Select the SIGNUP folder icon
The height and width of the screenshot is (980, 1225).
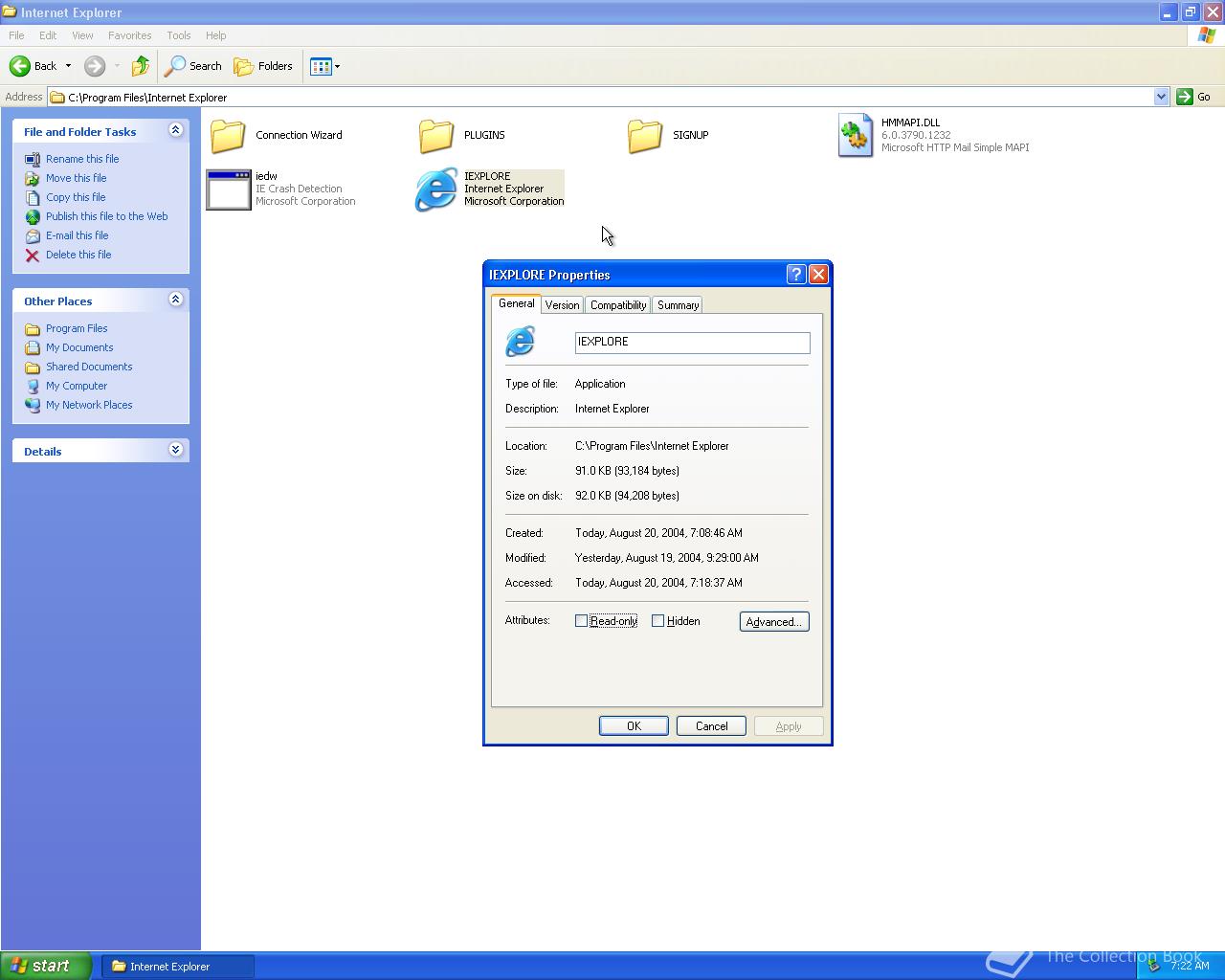[x=645, y=136]
